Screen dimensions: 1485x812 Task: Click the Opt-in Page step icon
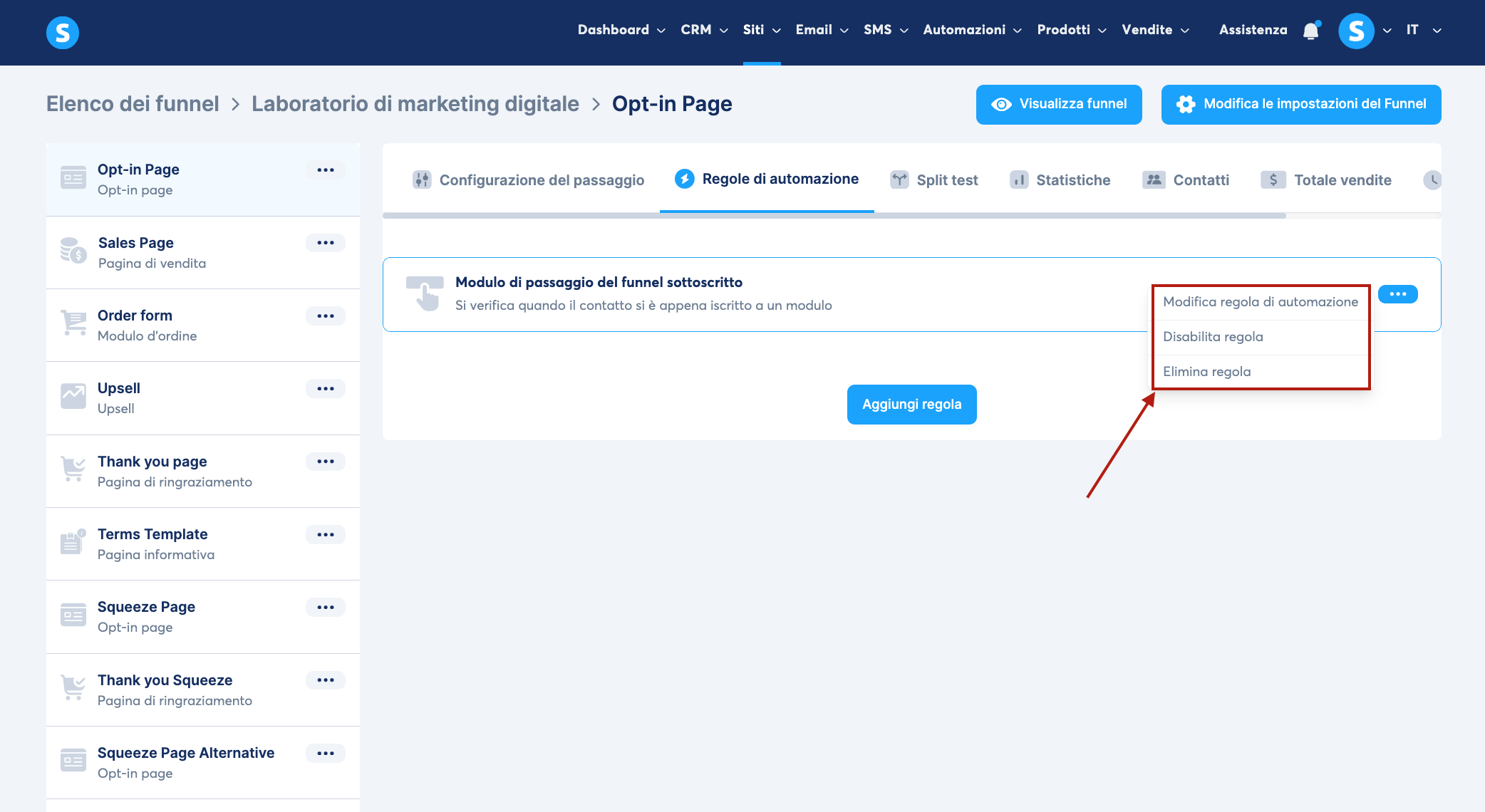[73, 177]
